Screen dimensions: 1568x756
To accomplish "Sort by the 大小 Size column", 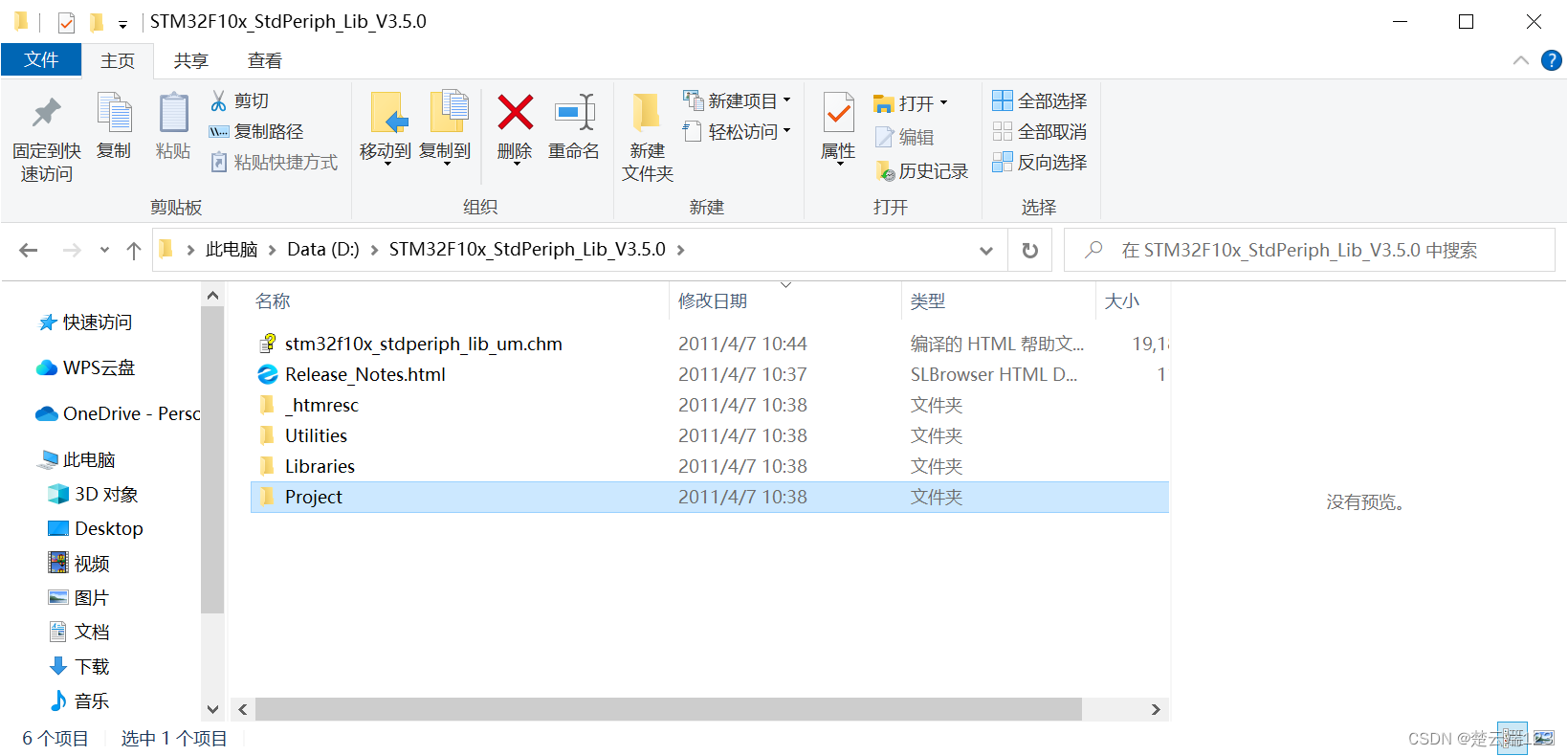I will [1122, 301].
